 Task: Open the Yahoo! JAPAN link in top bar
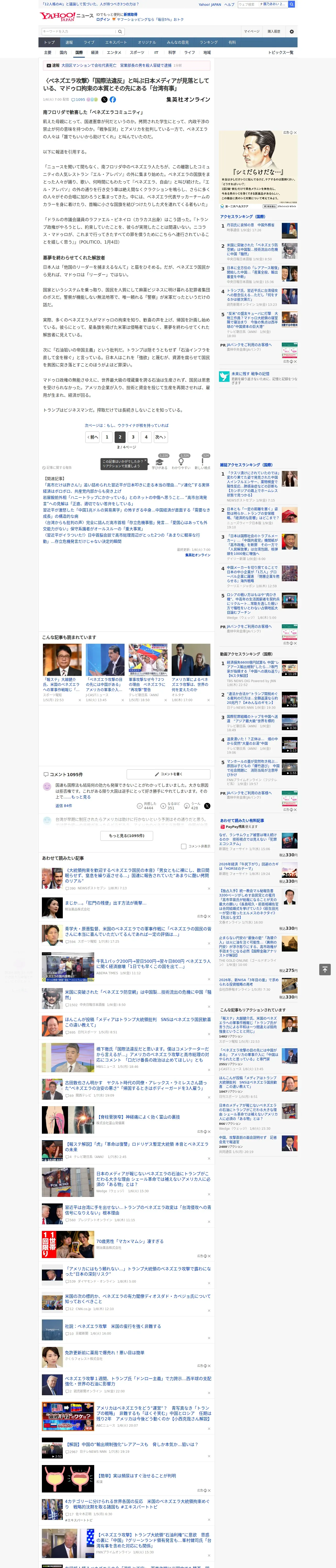(x=210, y=4)
